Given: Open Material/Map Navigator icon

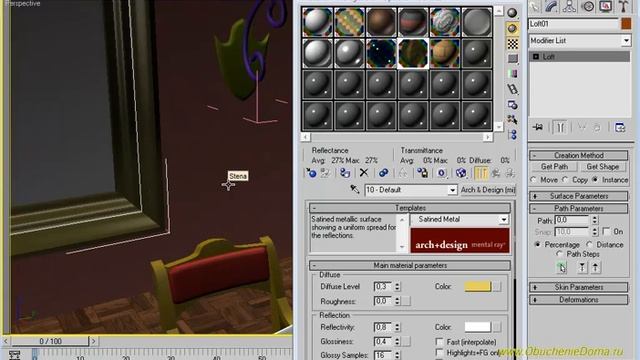Looking at the screenshot, I should (x=512, y=135).
